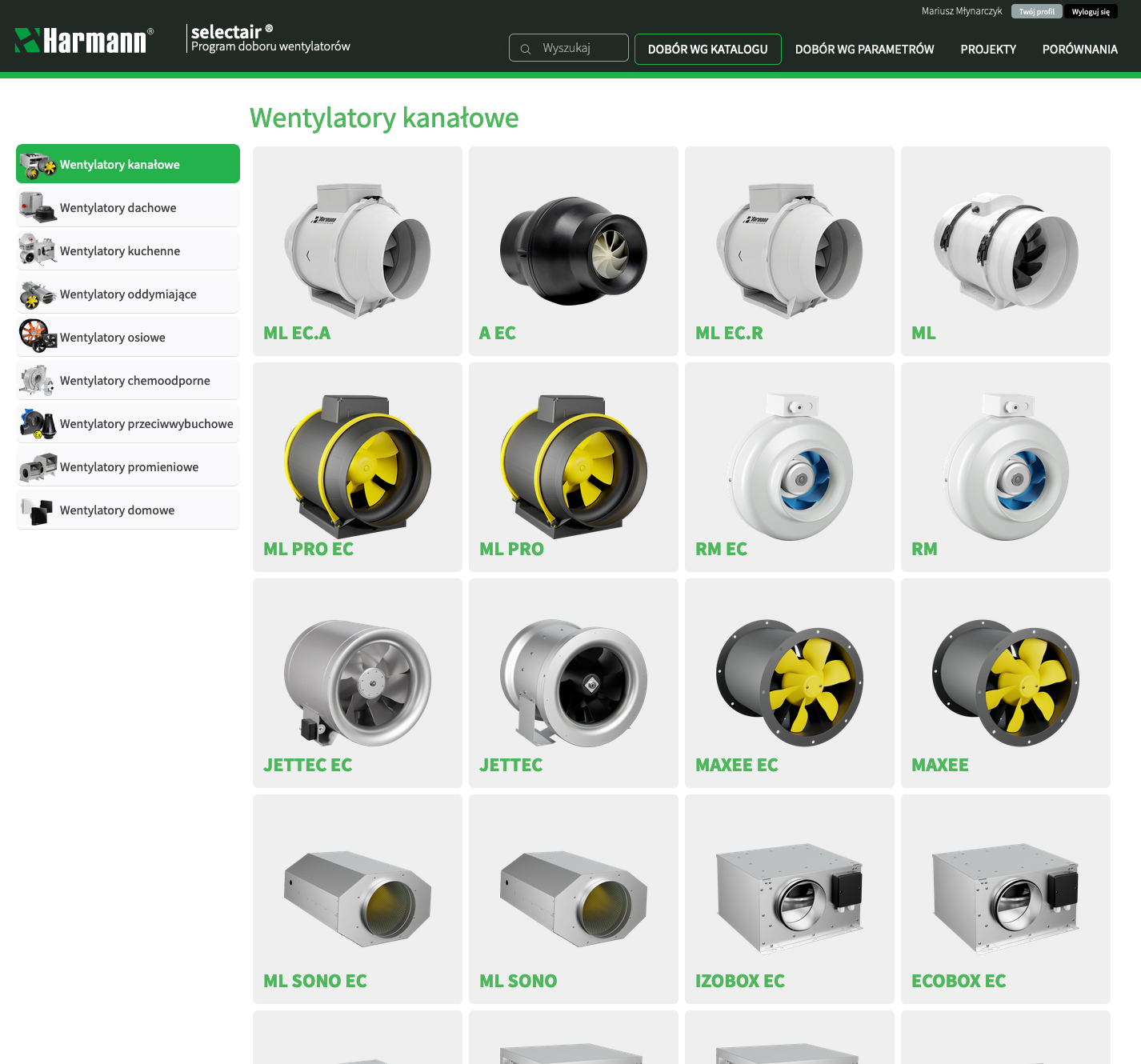The height and width of the screenshot is (1064, 1141).
Task: Select Wentylatory przeciwwybuchowe category icon
Action: click(x=38, y=423)
